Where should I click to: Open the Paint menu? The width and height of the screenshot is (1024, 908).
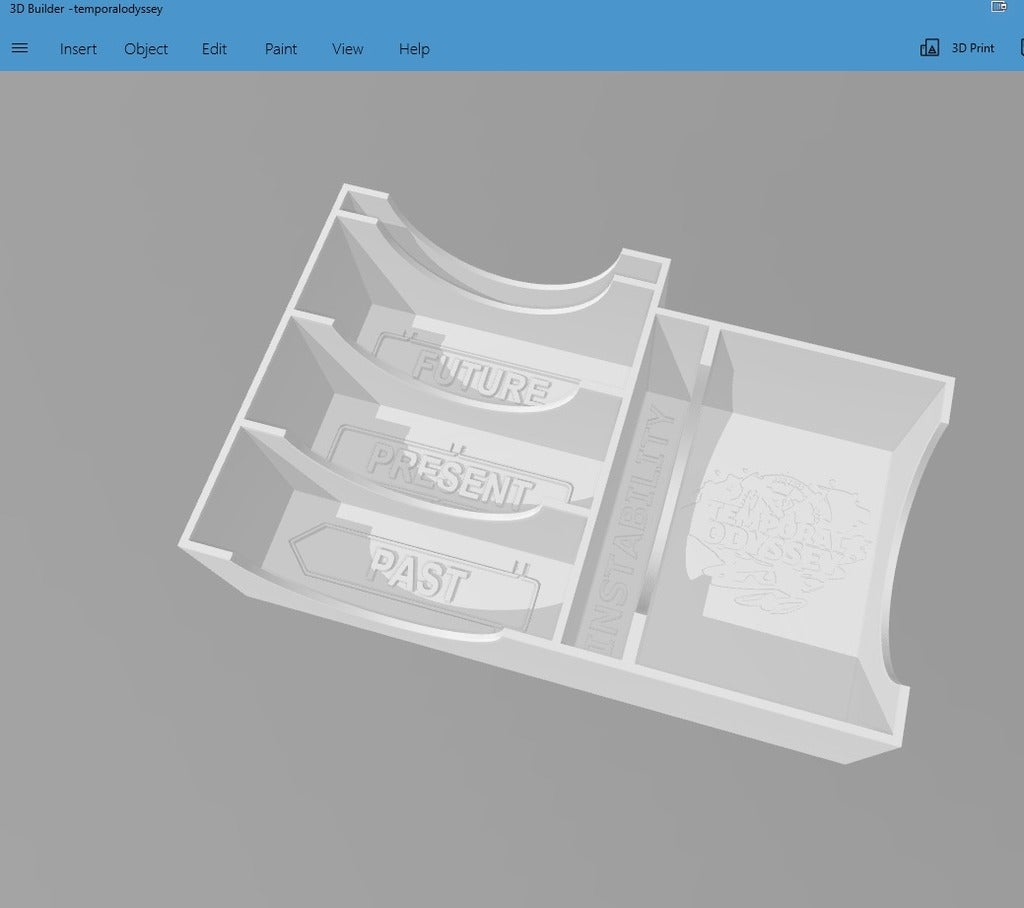(281, 49)
